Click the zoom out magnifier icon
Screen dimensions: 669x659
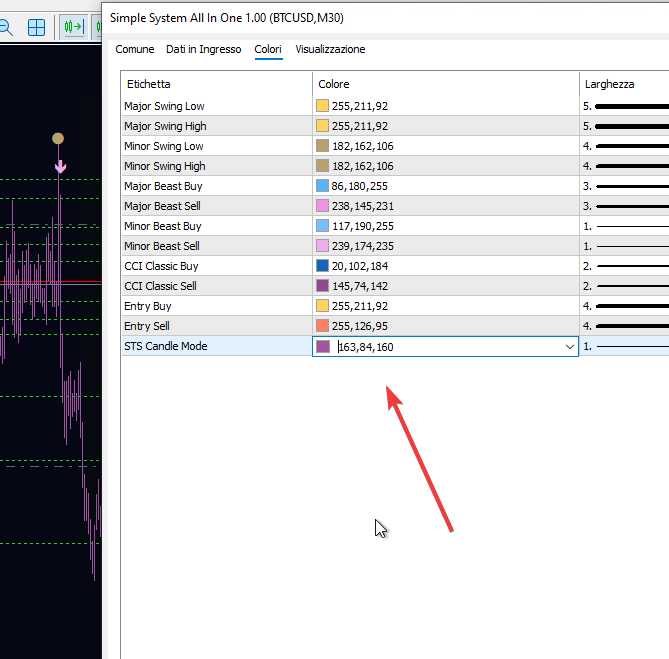[5, 28]
